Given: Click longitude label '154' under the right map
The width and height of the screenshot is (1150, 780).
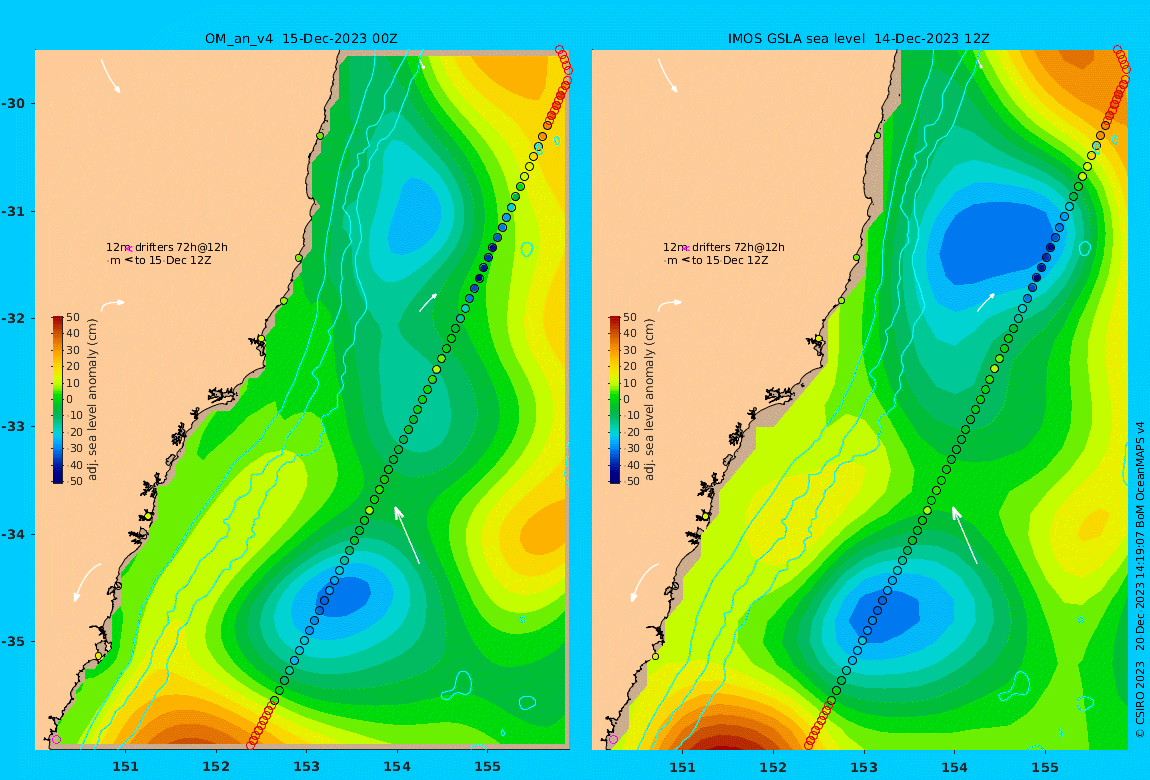Looking at the screenshot, I should coord(954,767).
